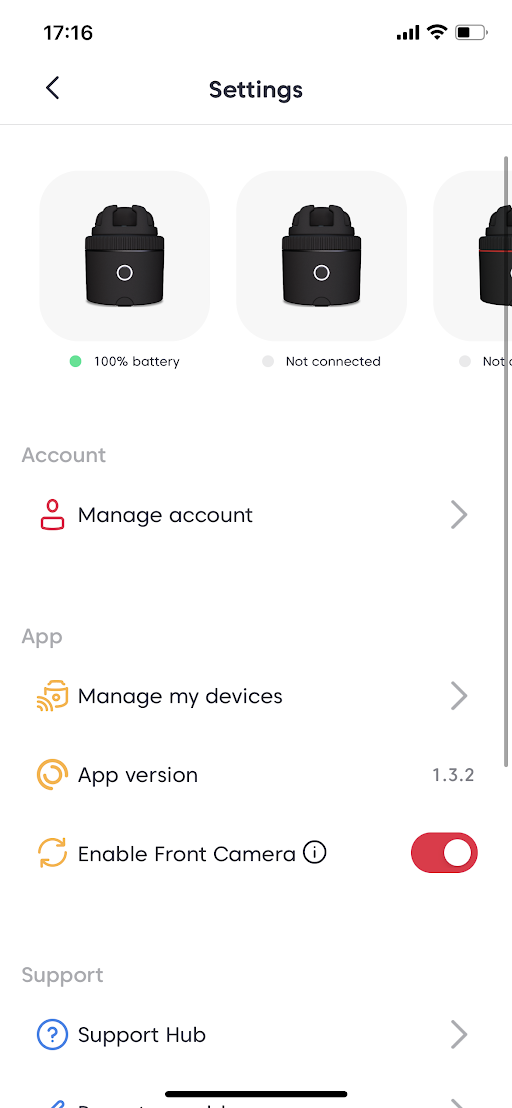Tap the orange ring icon next to App version
512x1108 pixels.
[52, 775]
